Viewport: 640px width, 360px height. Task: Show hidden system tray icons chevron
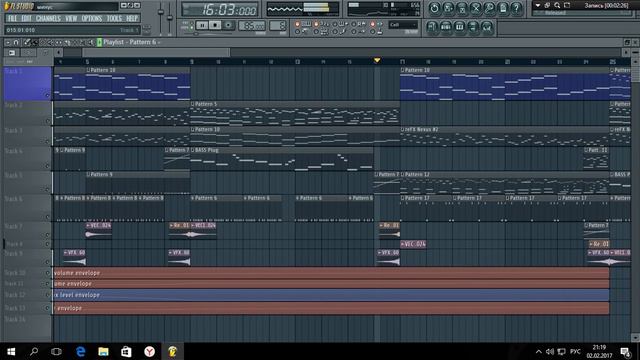[539, 351]
